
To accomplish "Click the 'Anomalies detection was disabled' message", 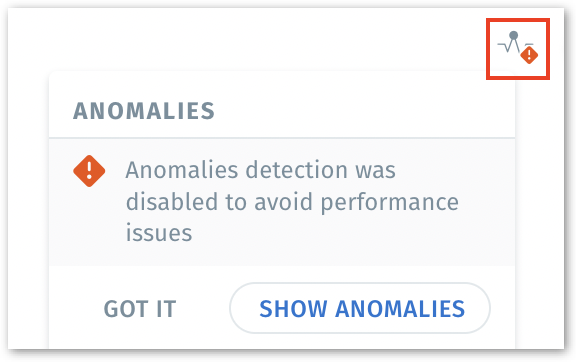I will [x=292, y=201].
